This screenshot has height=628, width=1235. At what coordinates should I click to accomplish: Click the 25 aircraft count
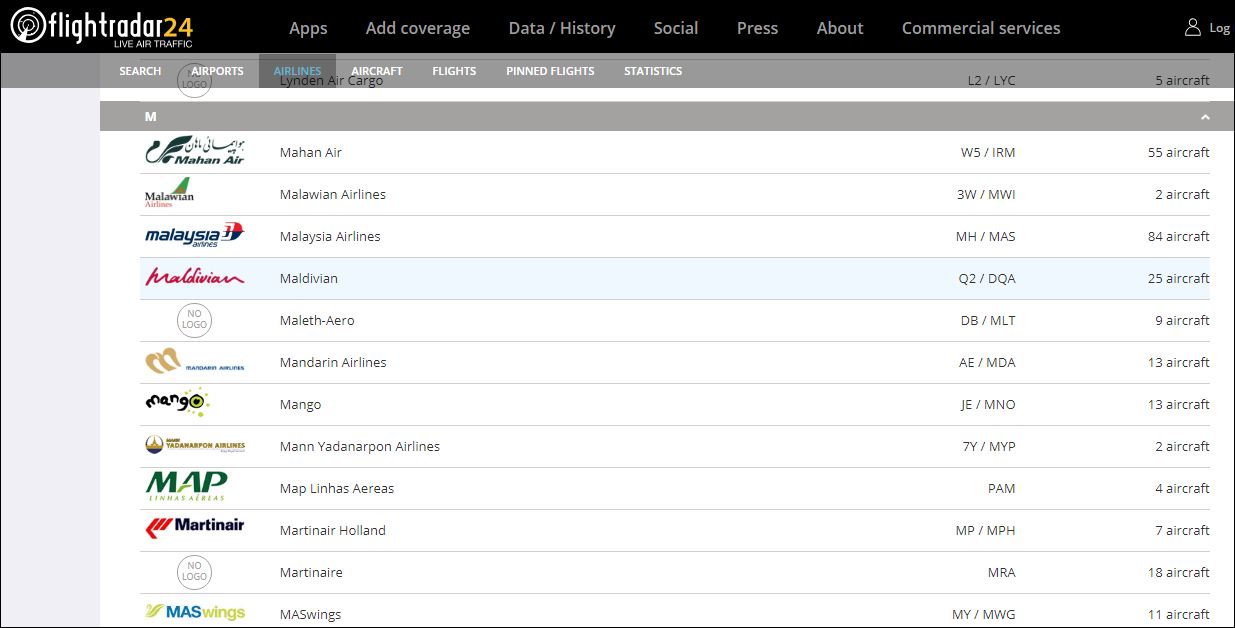pyautogui.click(x=1179, y=278)
